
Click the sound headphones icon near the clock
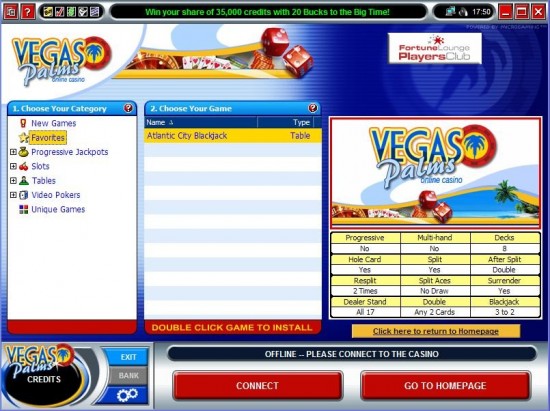point(463,12)
